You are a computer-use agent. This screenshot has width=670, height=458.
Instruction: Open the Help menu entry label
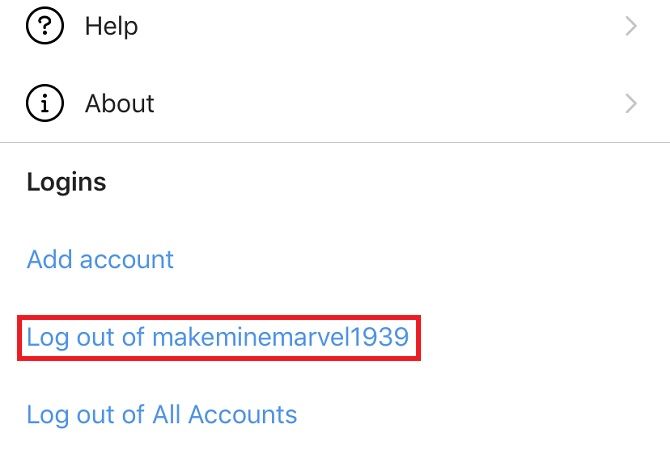[111, 26]
